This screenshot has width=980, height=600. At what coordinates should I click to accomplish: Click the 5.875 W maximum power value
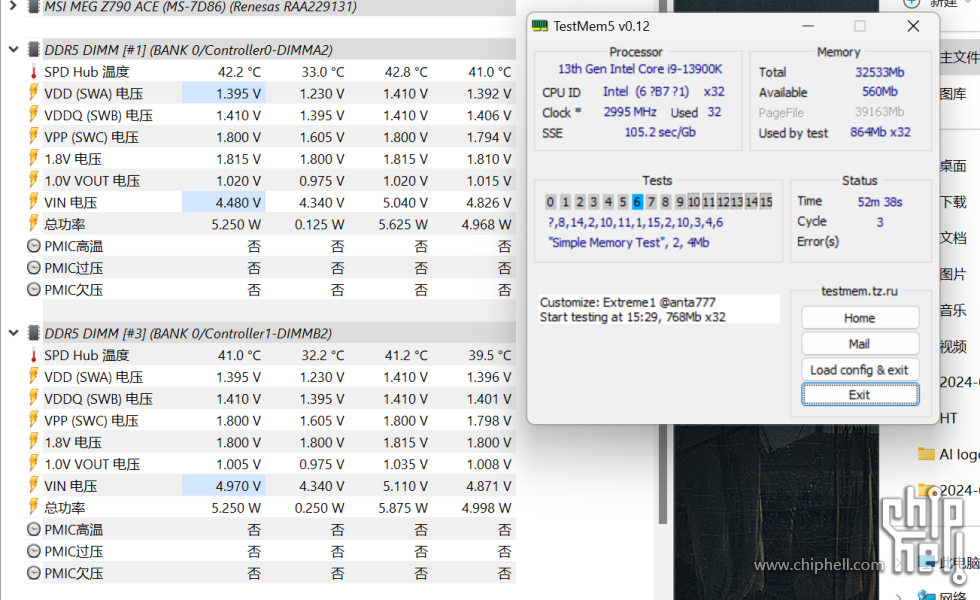[403, 508]
